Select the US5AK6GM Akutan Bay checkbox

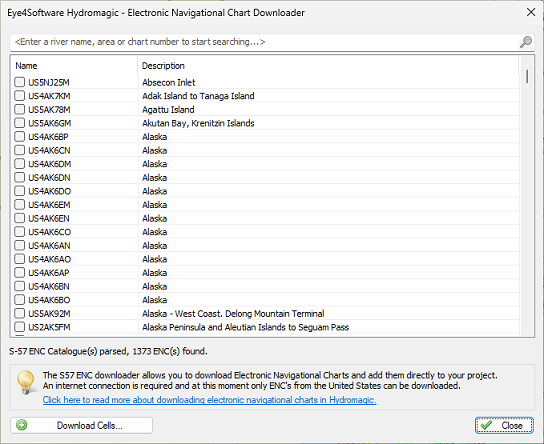coord(19,123)
